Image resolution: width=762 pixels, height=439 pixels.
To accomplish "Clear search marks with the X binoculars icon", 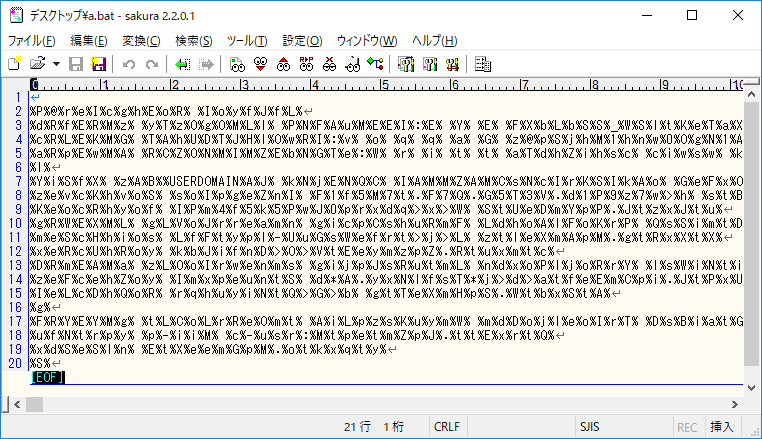I will coord(329,64).
